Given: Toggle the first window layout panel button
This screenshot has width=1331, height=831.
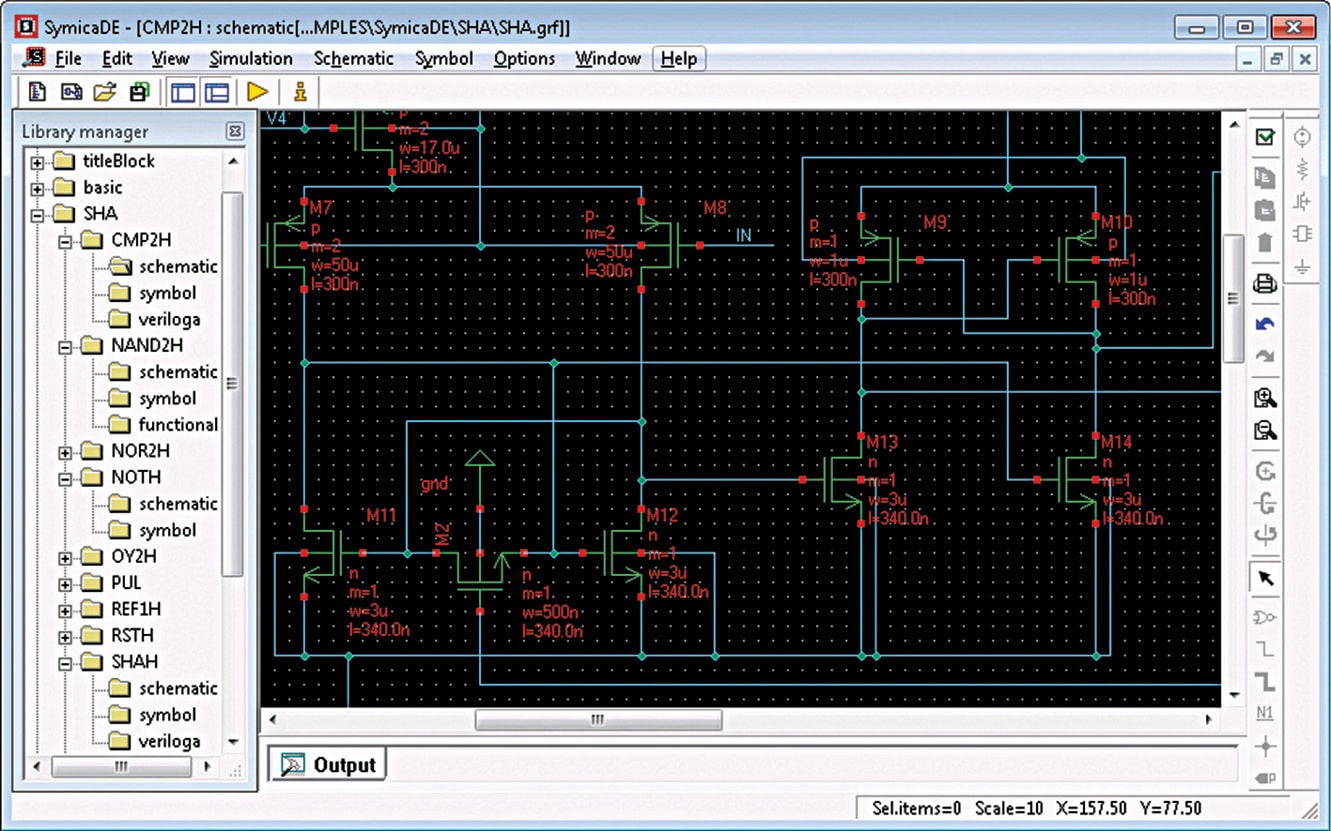Looking at the screenshot, I should coord(183,92).
